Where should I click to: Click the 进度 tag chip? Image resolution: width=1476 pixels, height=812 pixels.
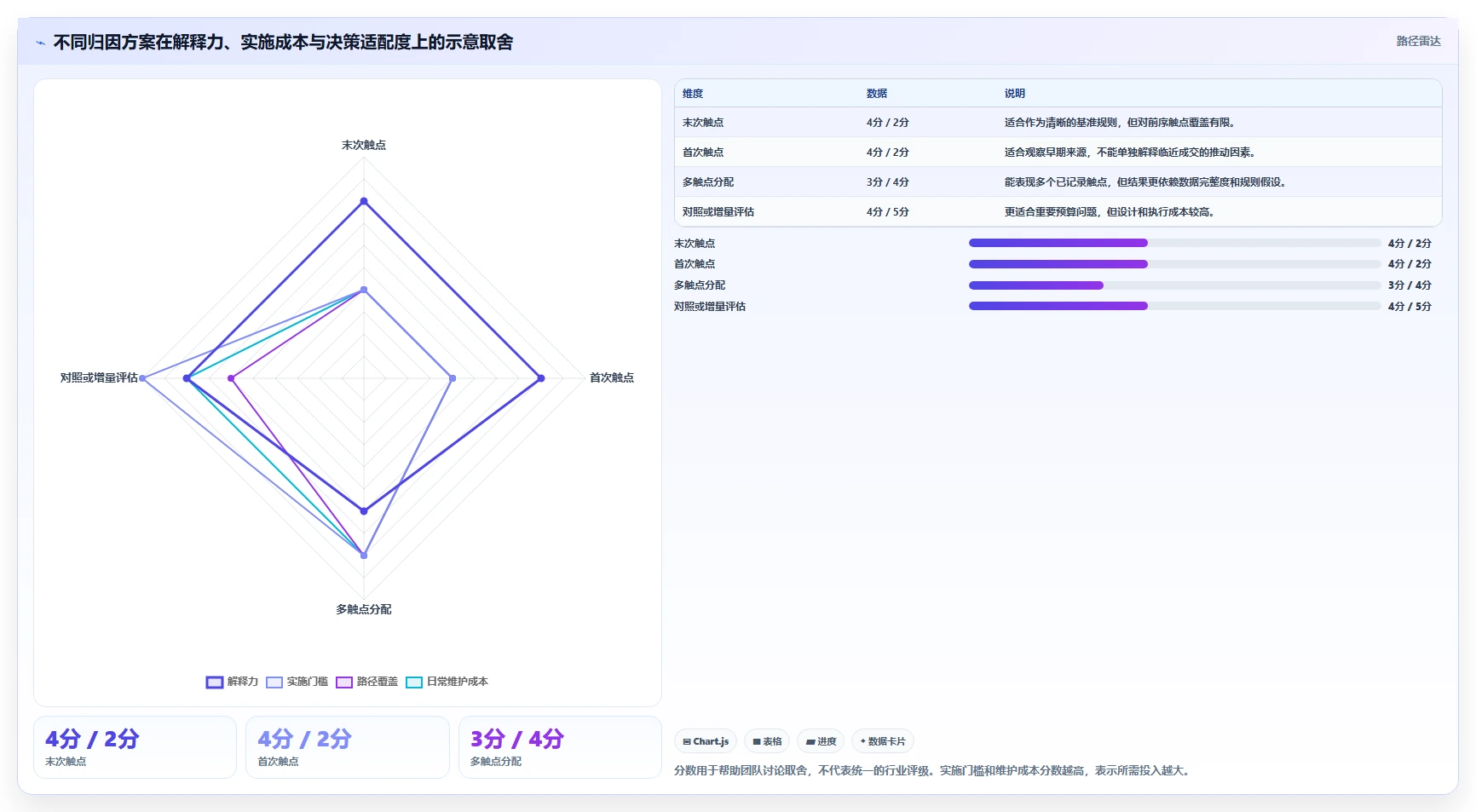tap(821, 741)
